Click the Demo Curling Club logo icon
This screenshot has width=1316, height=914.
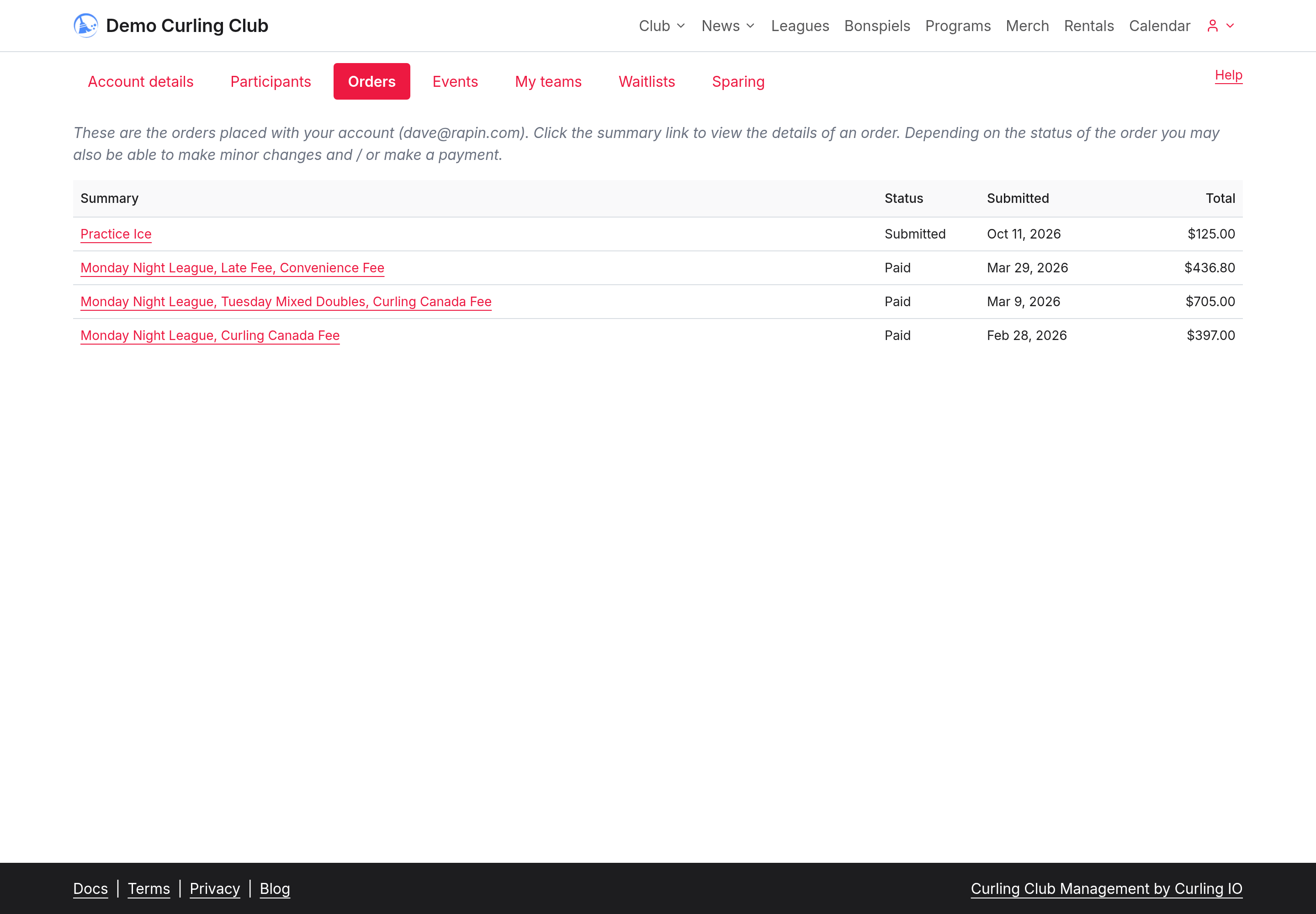click(x=86, y=26)
